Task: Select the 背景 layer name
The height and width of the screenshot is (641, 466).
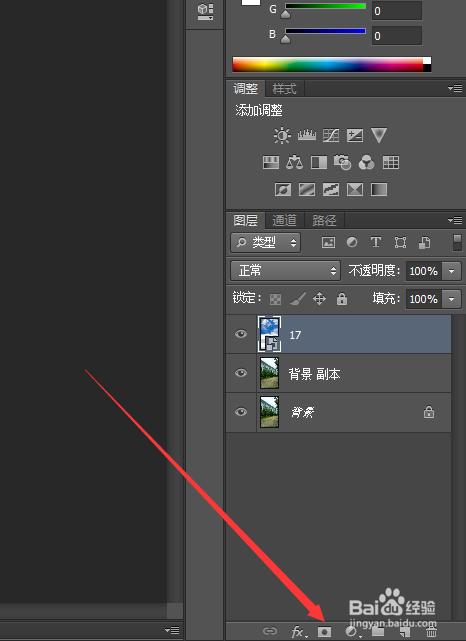Action: tap(302, 412)
